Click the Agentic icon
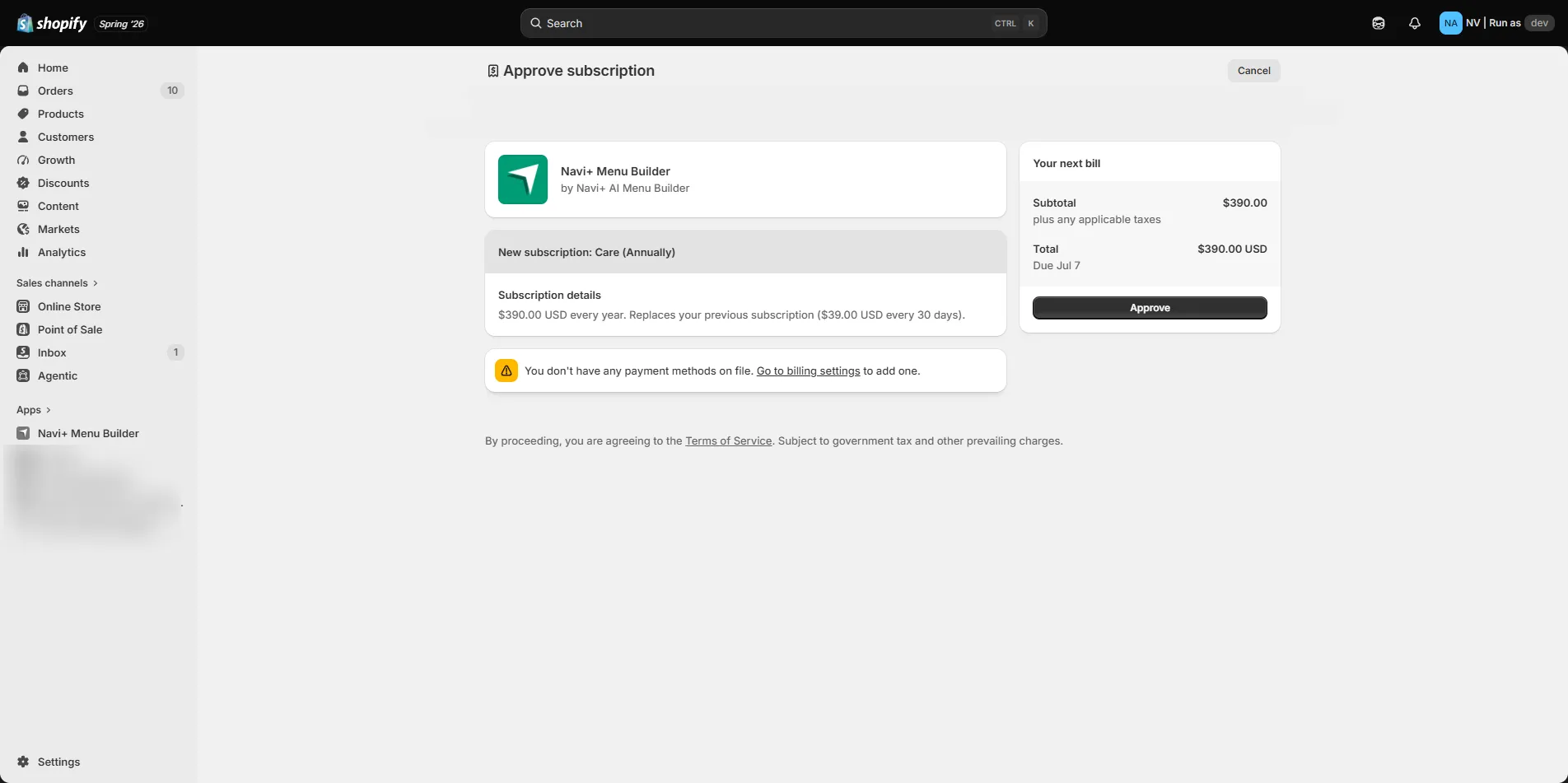The height and width of the screenshot is (783, 1568). click(23, 375)
